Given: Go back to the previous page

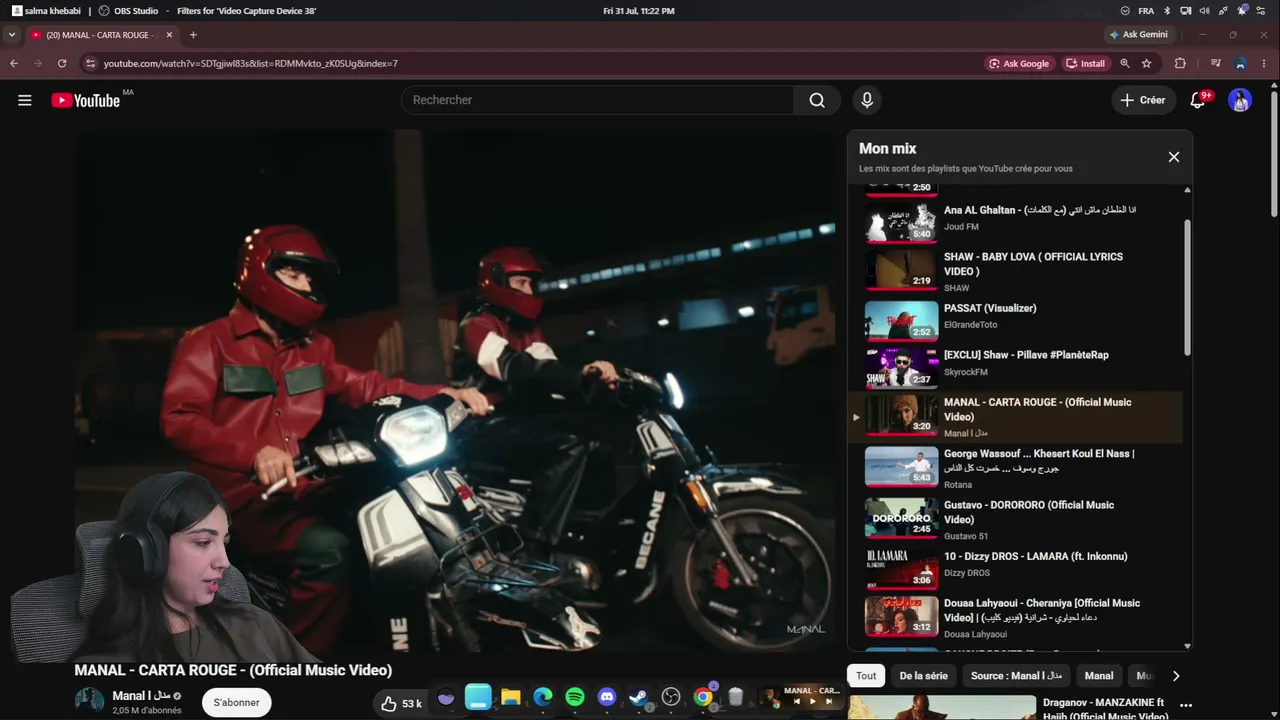Looking at the screenshot, I should 14,63.
